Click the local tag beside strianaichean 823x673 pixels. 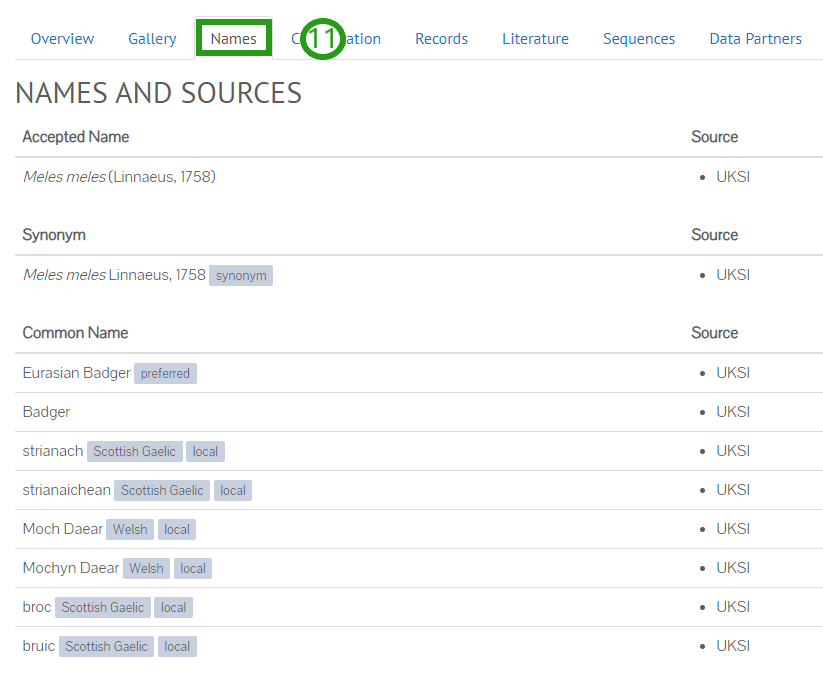coord(232,490)
